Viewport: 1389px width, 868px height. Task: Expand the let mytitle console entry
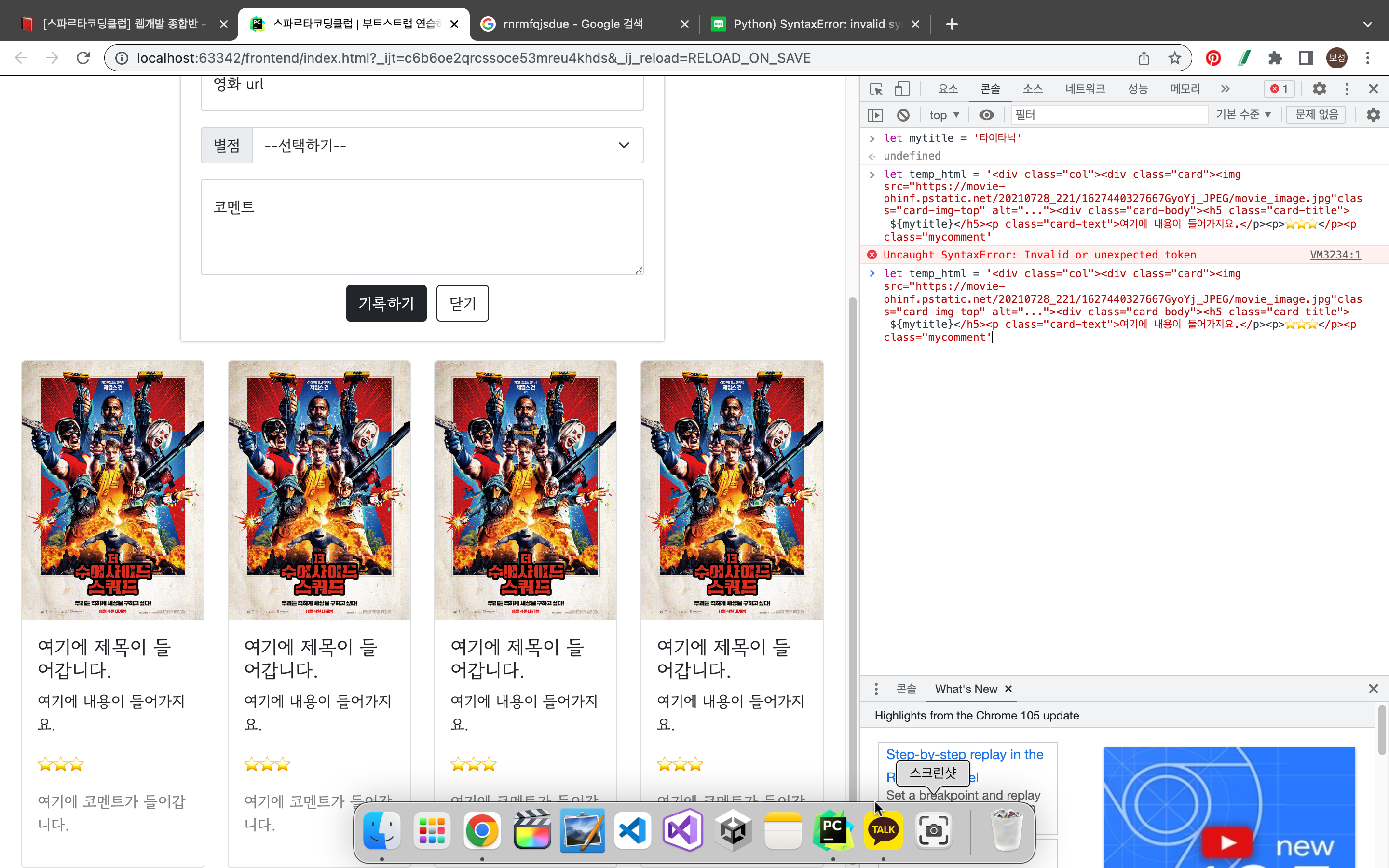(872, 138)
